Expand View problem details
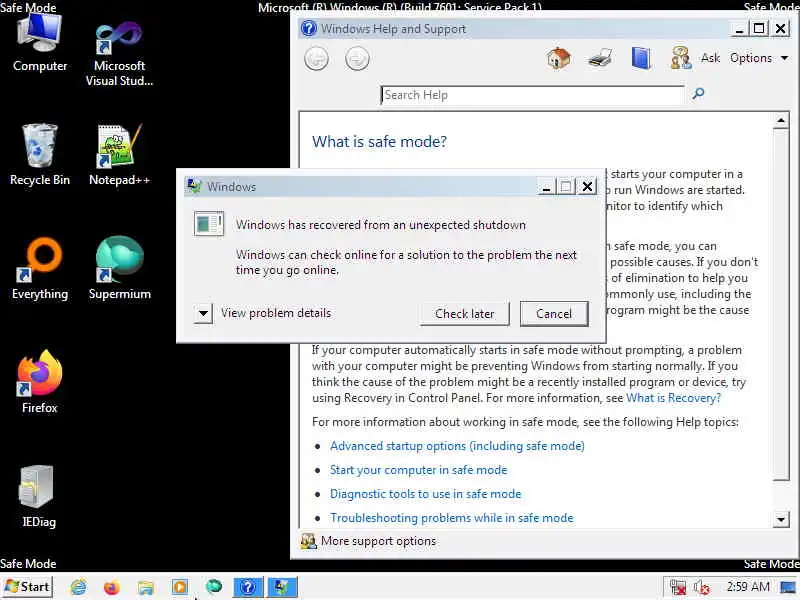Viewport: 800px width, 600px height. tap(203, 313)
